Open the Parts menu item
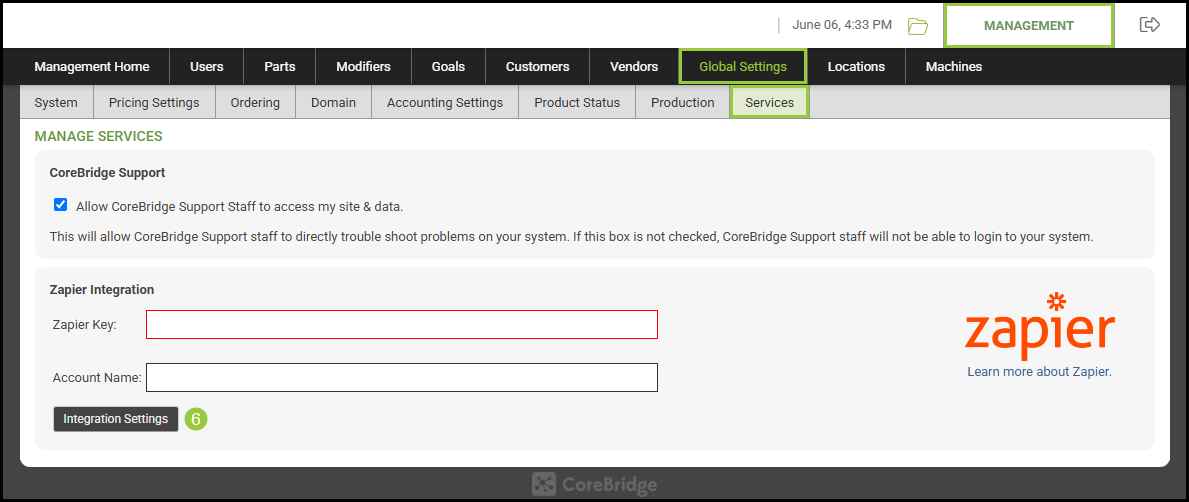The width and height of the screenshot is (1189, 502). point(280,67)
